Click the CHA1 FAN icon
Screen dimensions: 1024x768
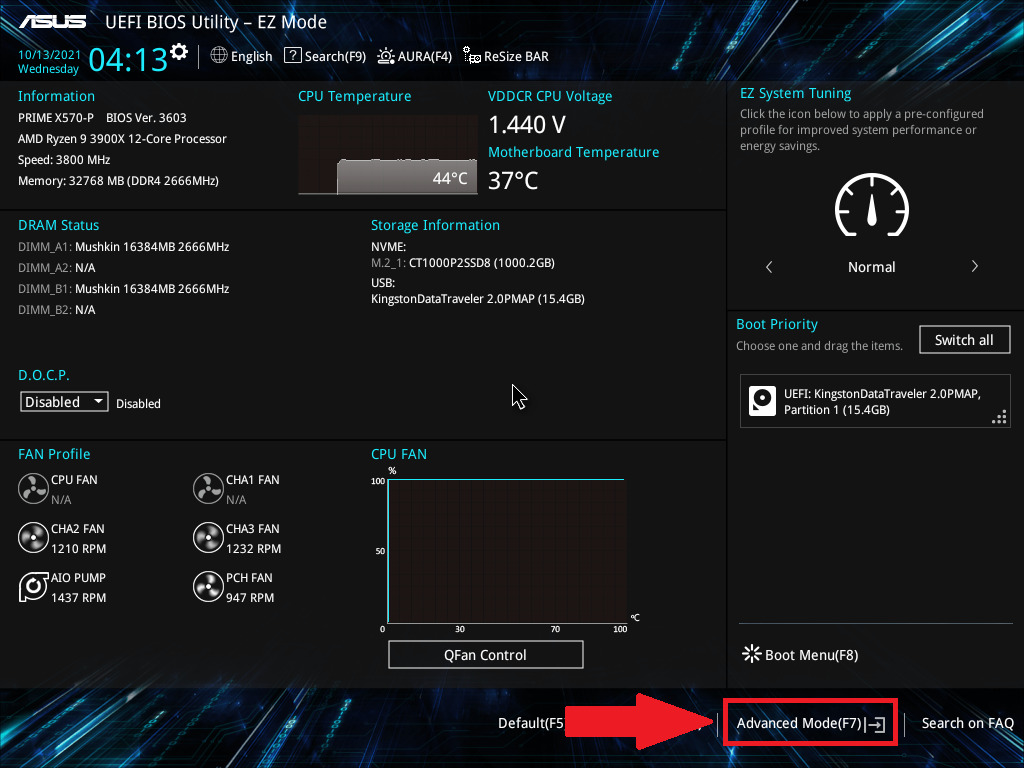point(208,489)
